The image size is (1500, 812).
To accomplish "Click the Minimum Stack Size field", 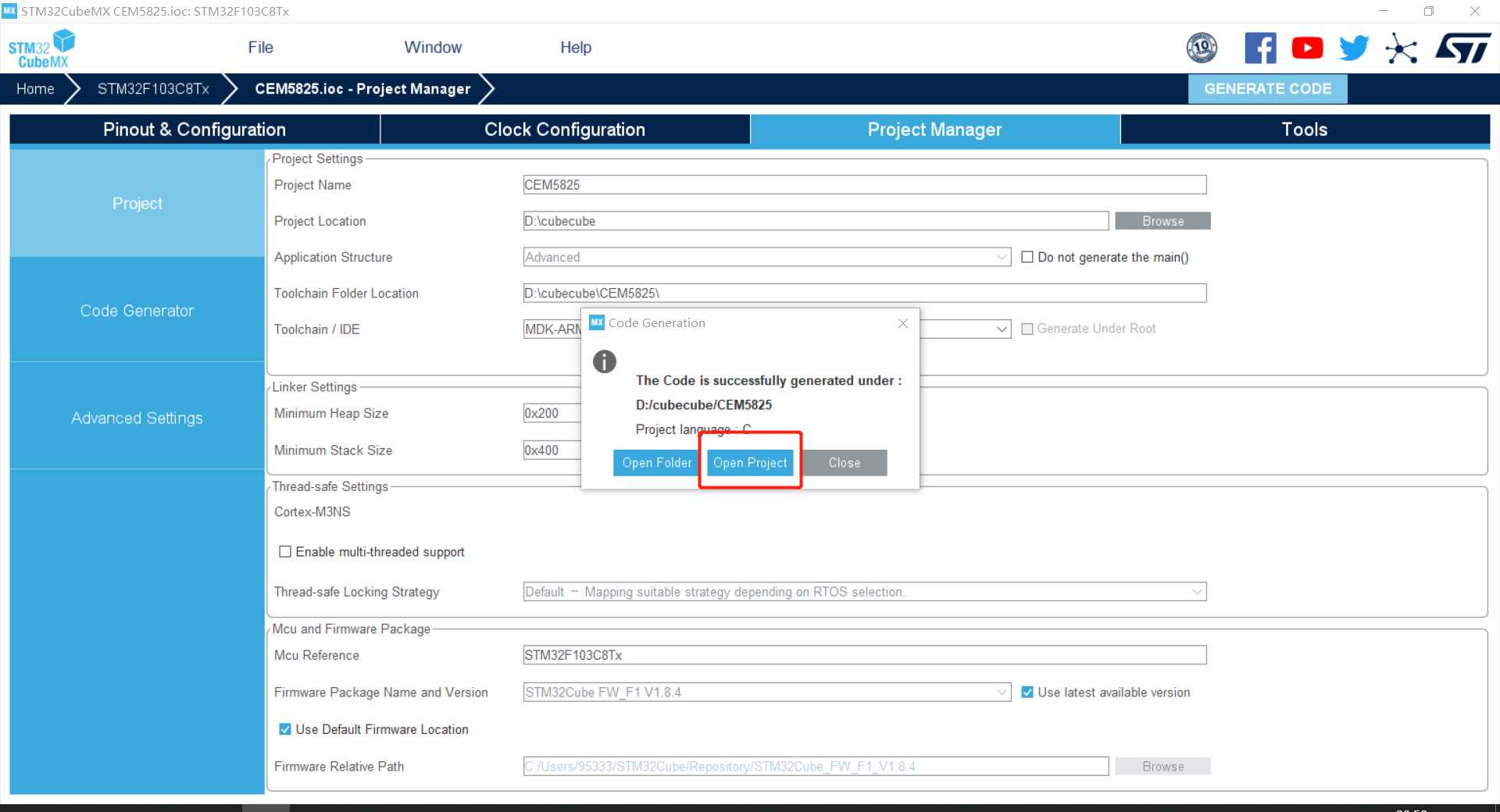I will 552,451.
